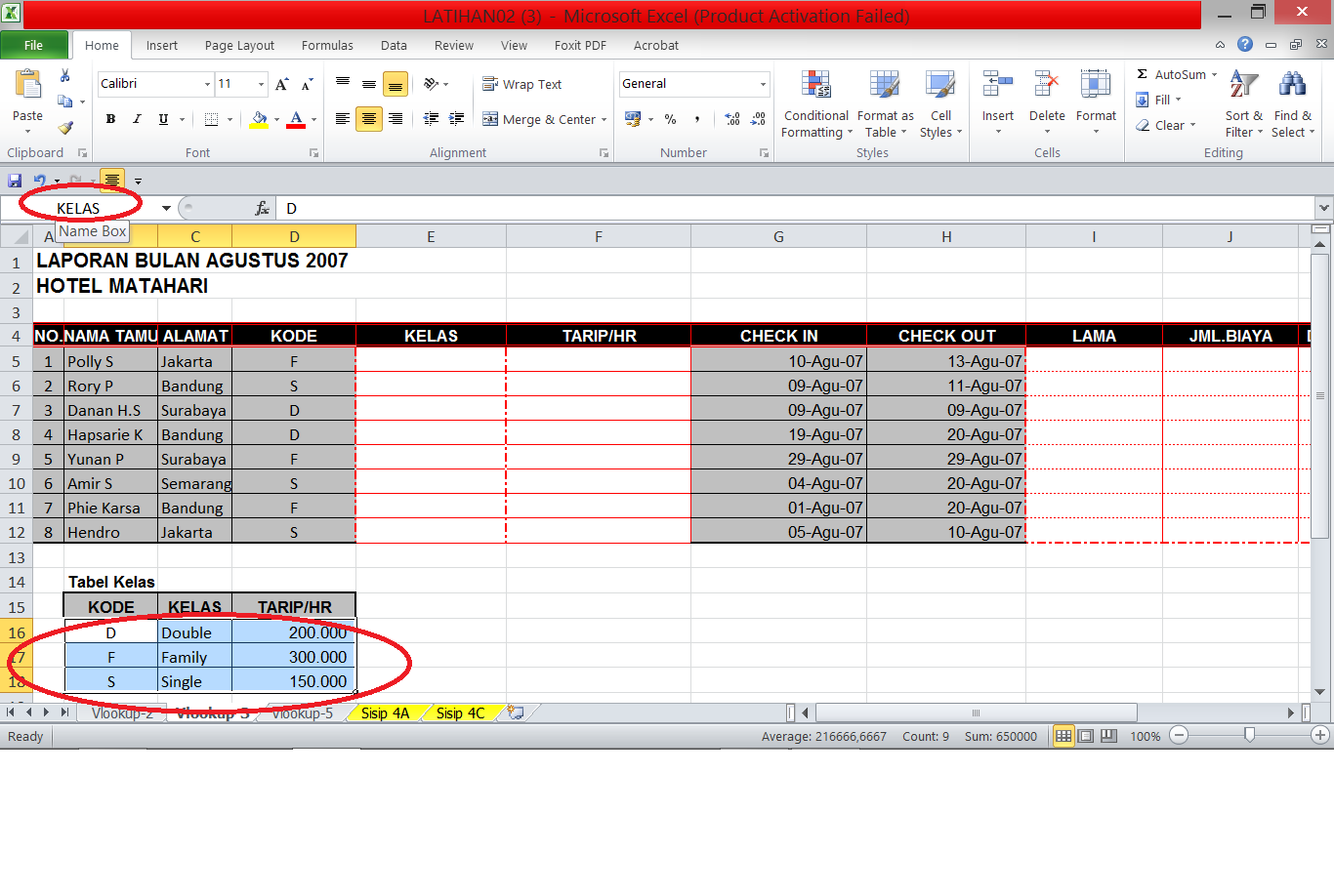Click Decrease Decimal icon

click(758, 119)
